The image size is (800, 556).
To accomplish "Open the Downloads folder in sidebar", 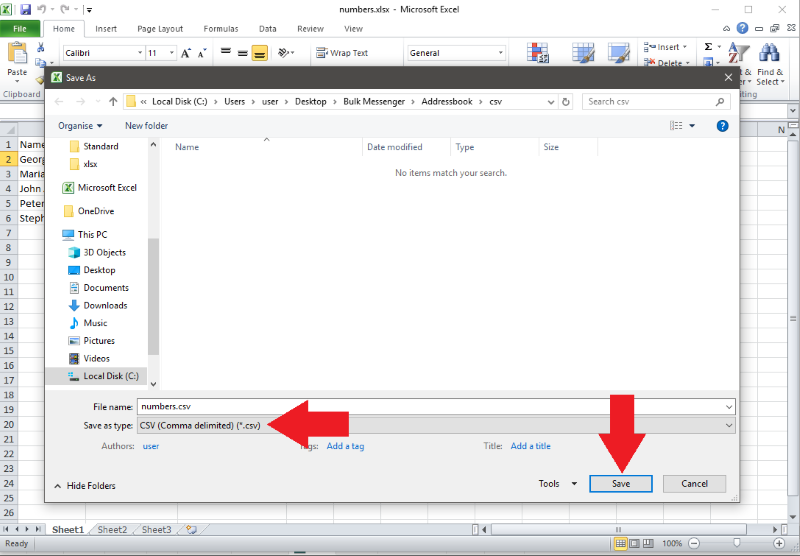I will 105,306.
